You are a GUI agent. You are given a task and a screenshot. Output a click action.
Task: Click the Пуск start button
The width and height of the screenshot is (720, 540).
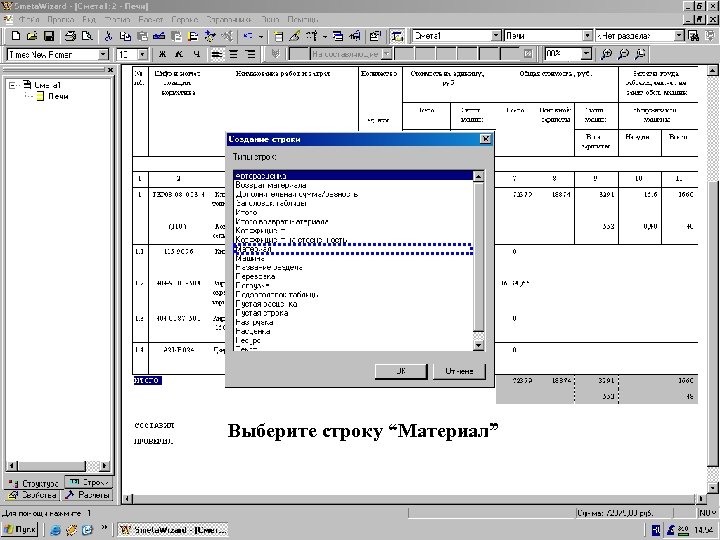click(20, 529)
